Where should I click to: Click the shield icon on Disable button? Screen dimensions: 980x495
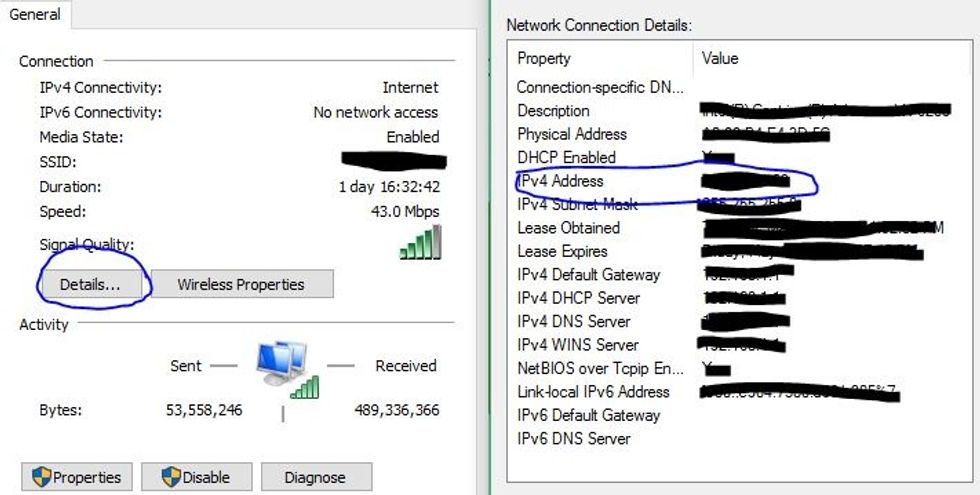point(171,477)
